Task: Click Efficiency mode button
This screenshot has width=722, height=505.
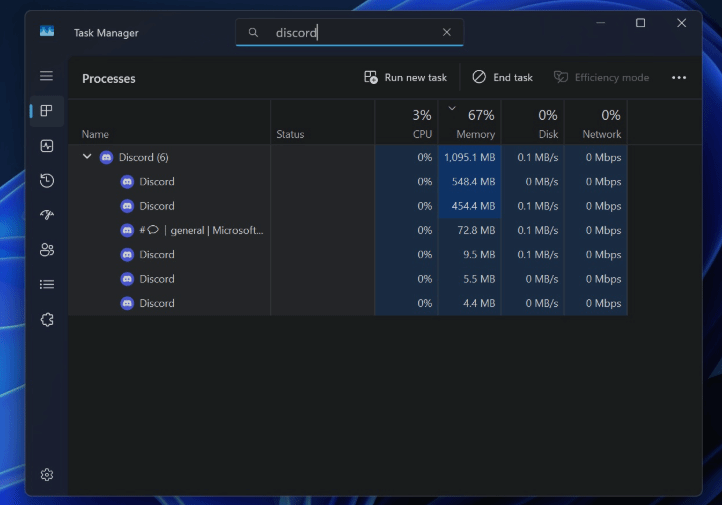Action: click(x=602, y=77)
